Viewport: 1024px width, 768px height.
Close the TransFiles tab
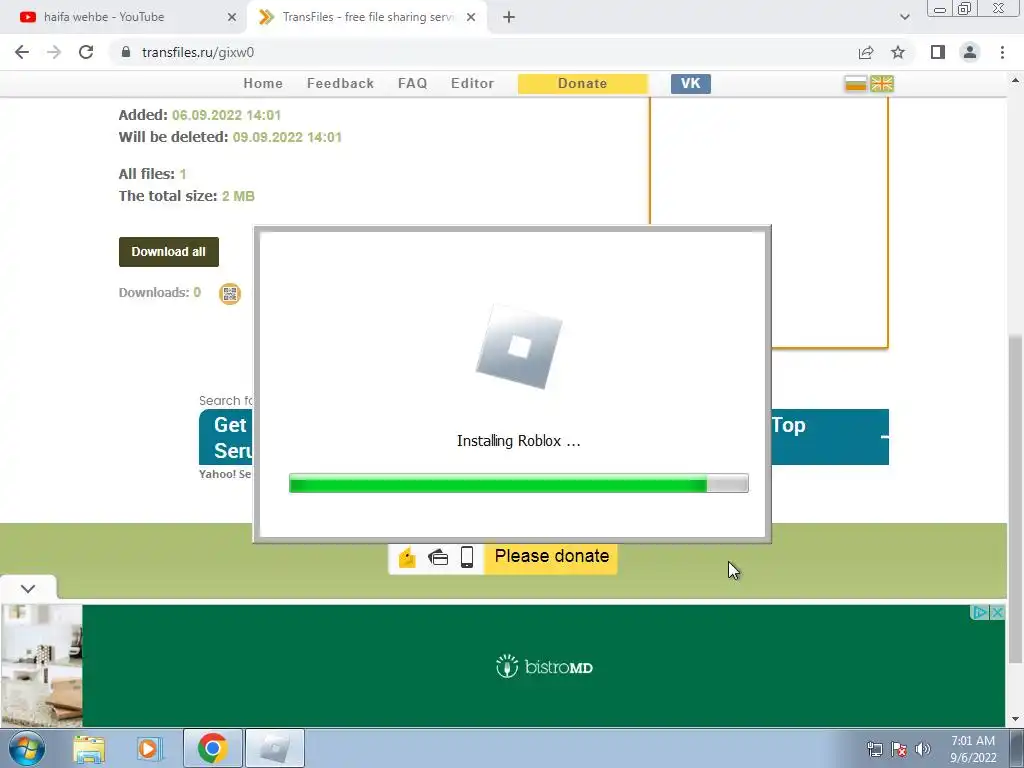(471, 17)
